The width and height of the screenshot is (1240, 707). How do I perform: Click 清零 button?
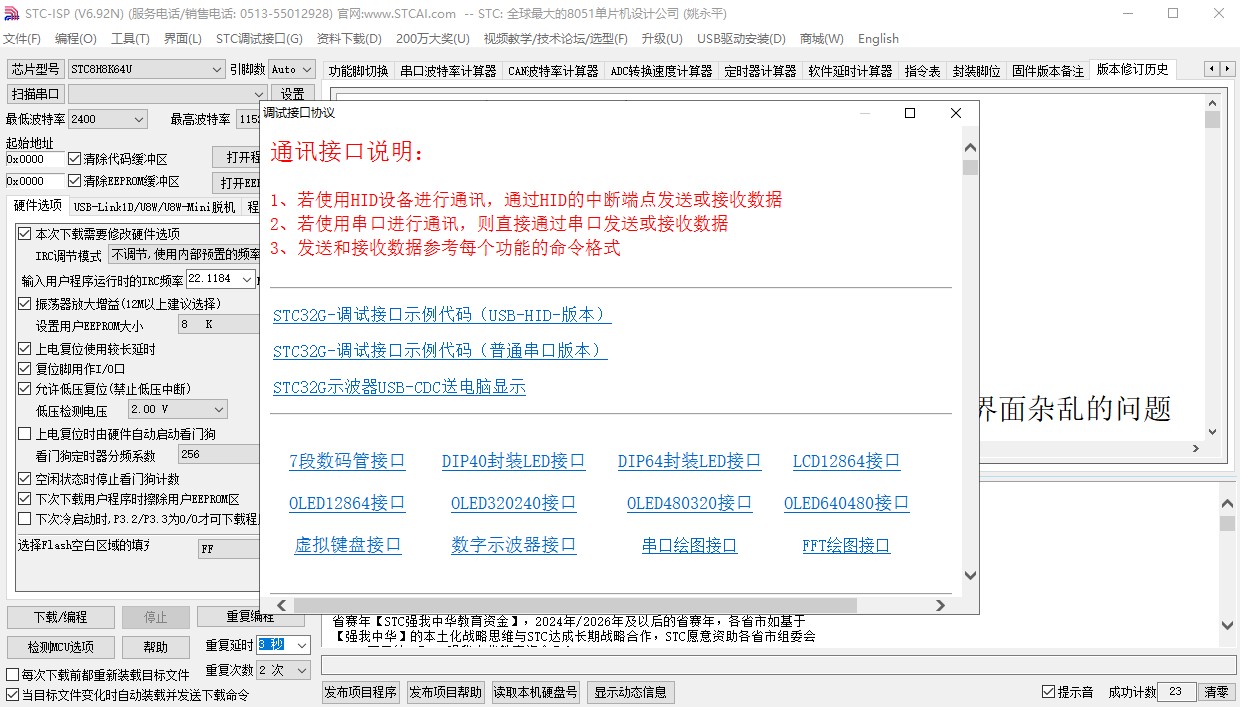1216,692
